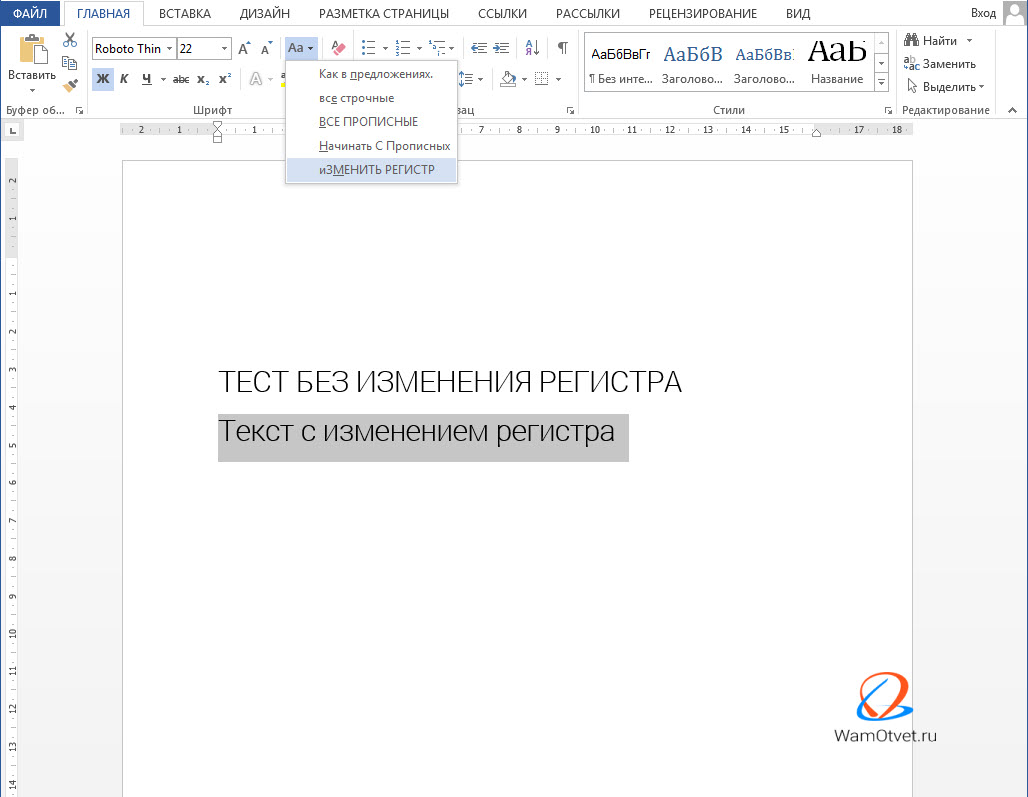Click the Найти (Find) button
This screenshot has height=797, width=1028.
pyautogui.click(x=939, y=40)
